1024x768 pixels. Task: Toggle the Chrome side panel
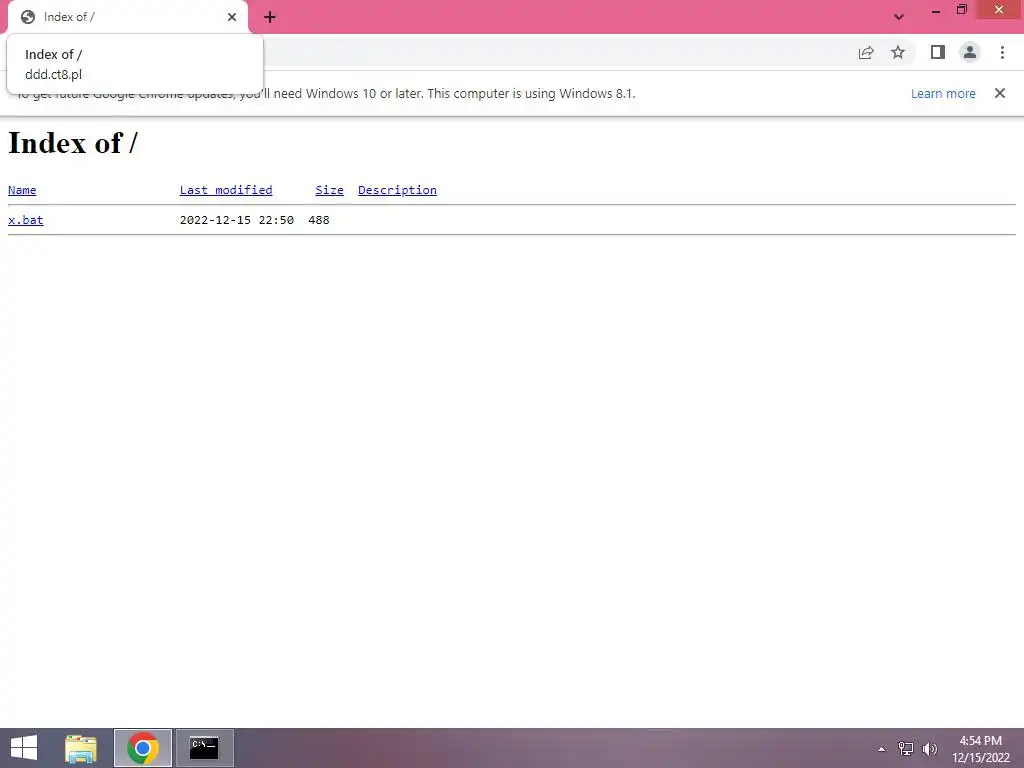(938, 52)
